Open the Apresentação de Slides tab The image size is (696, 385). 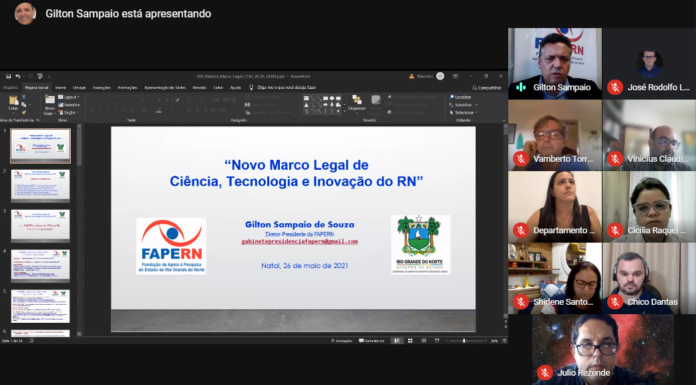click(x=165, y=88)
